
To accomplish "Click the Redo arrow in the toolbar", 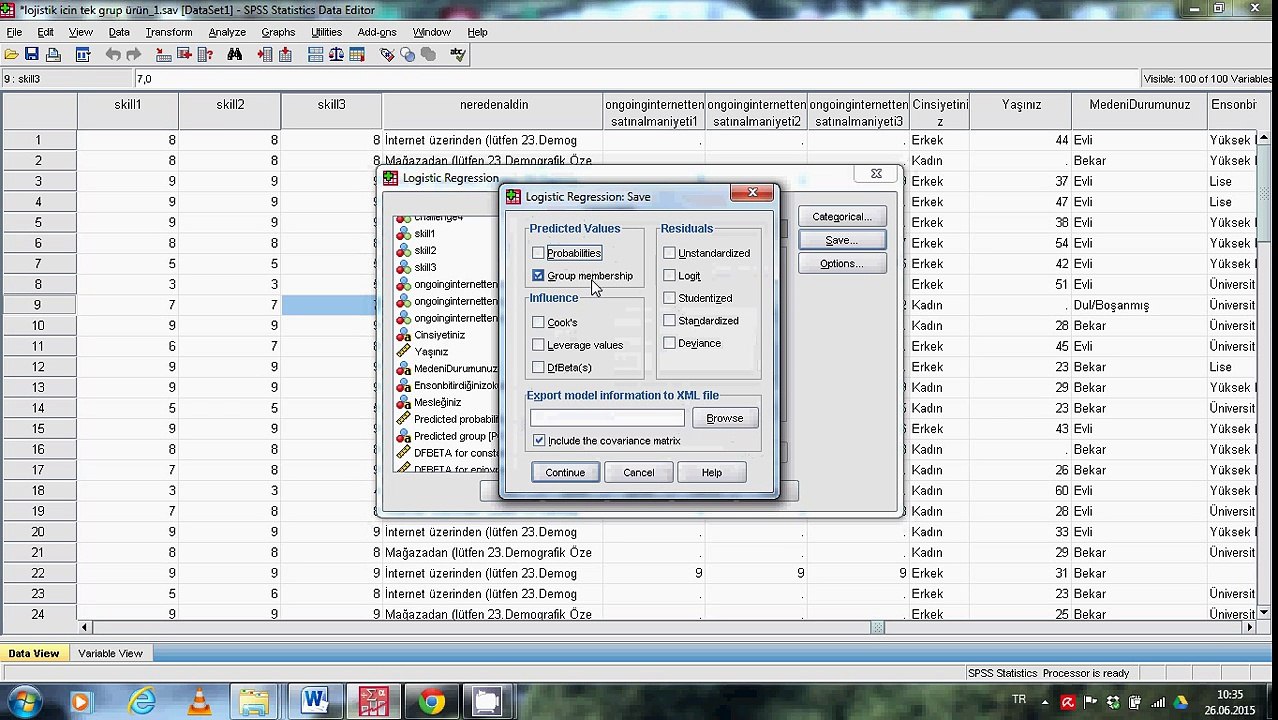I will 134,55.
